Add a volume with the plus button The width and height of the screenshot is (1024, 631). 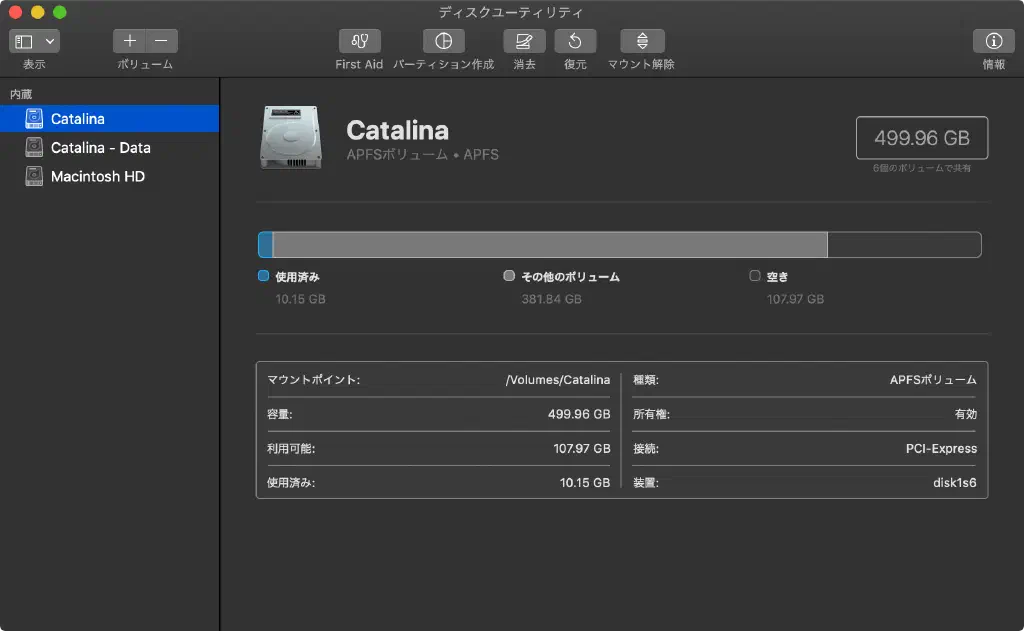tap(130, 41)
